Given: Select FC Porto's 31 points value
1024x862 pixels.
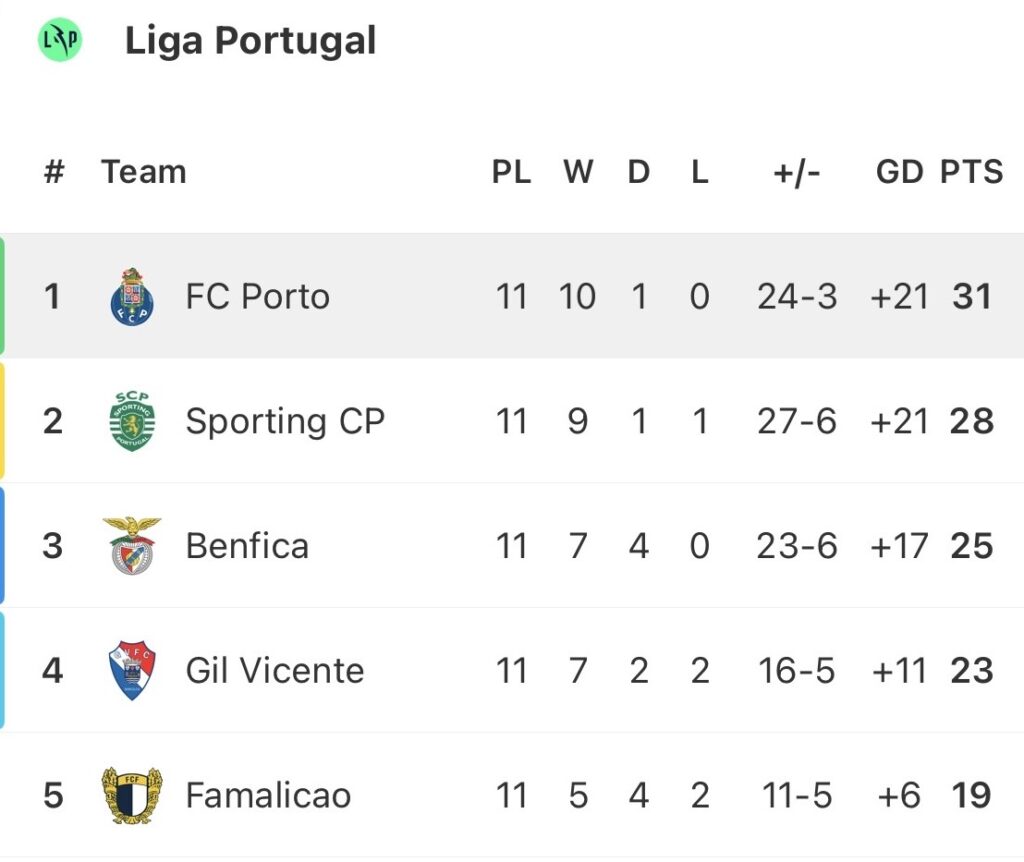Looking at the screenshot, I should 972,297.
